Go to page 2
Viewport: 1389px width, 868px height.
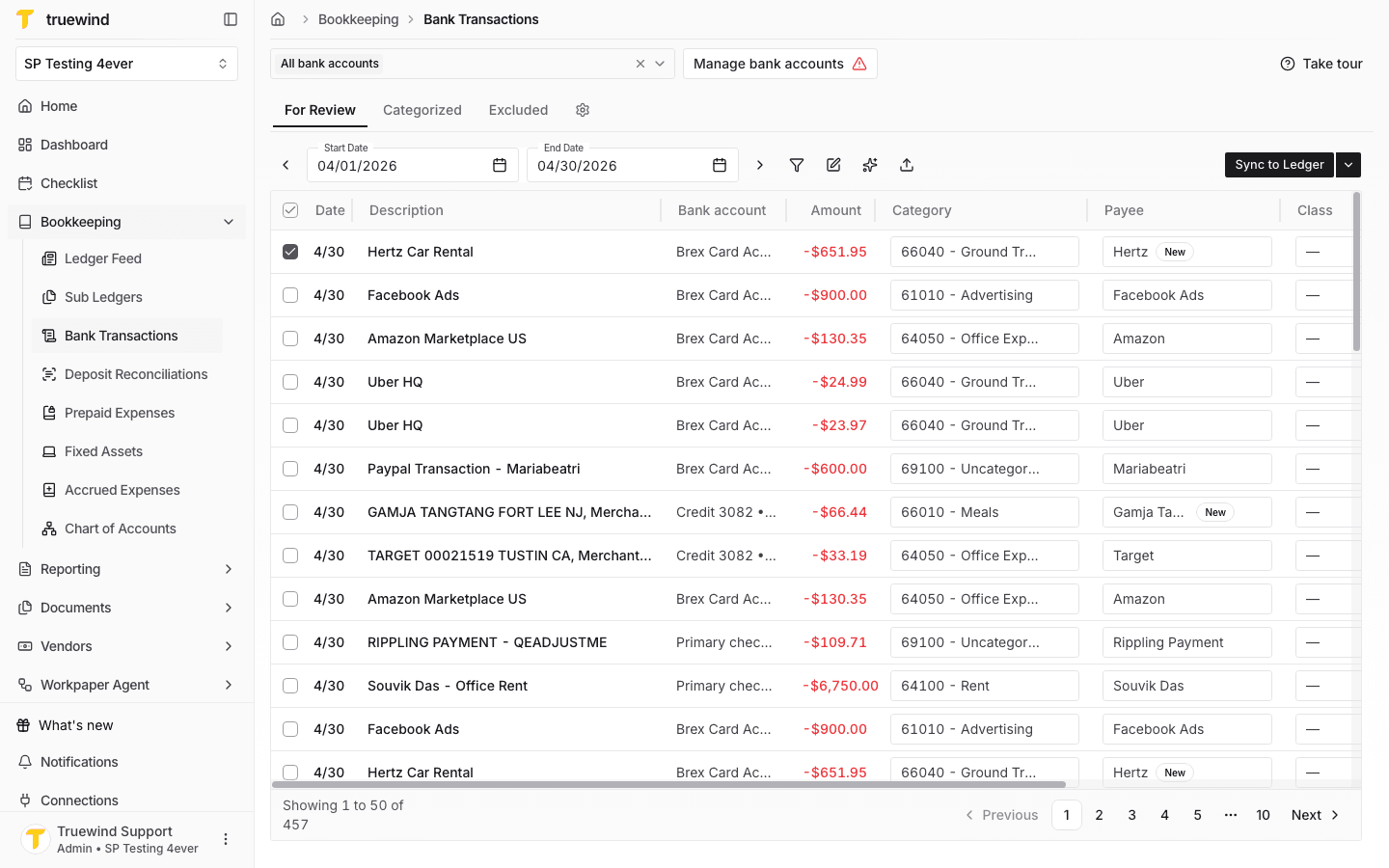[1099, 815]
